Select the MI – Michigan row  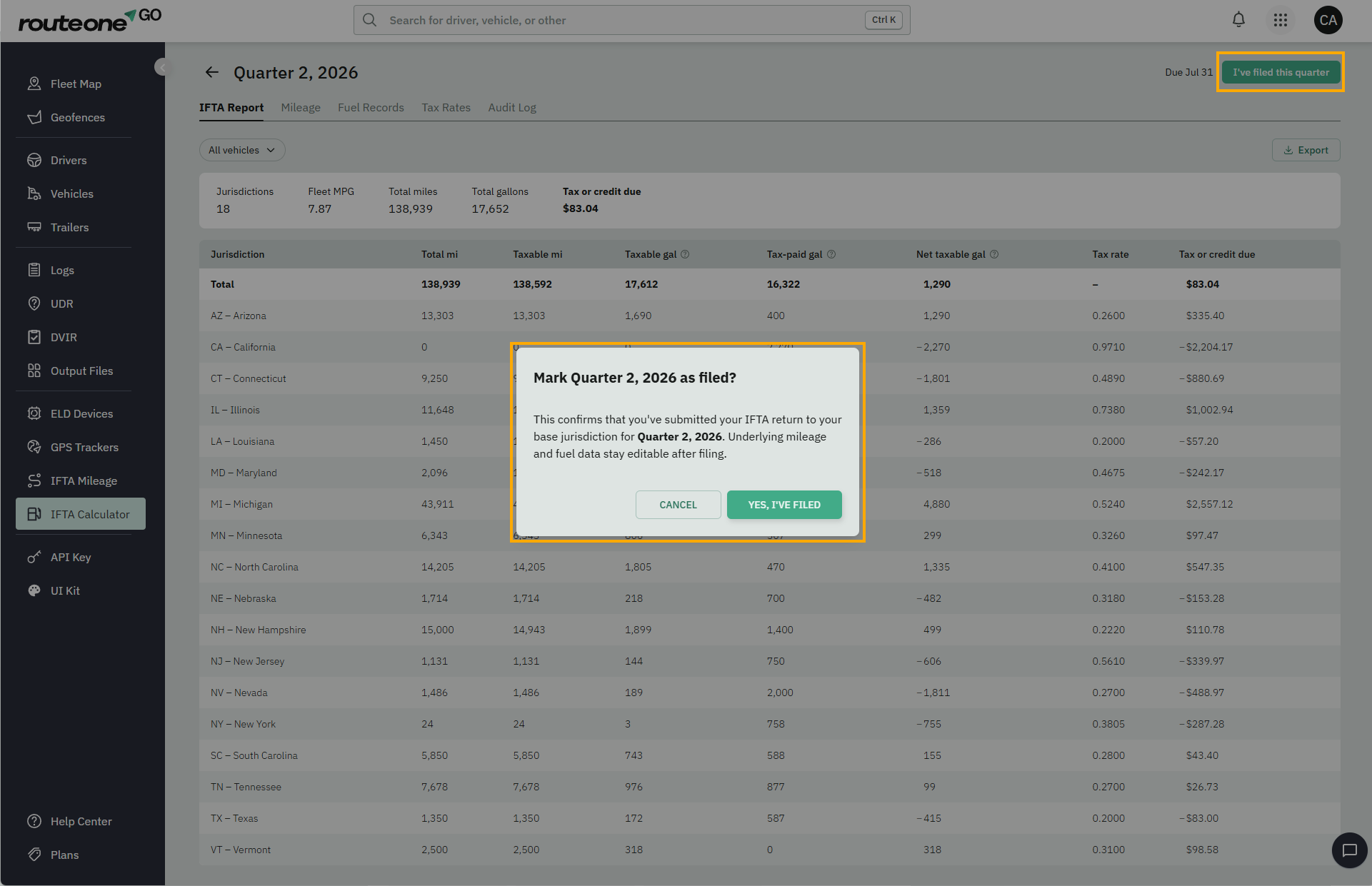point(769,504)
